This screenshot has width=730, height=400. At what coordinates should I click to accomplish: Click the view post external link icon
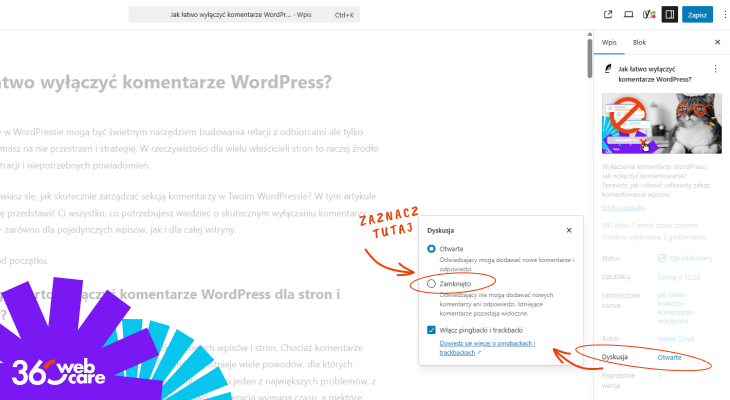click(608, 15)
